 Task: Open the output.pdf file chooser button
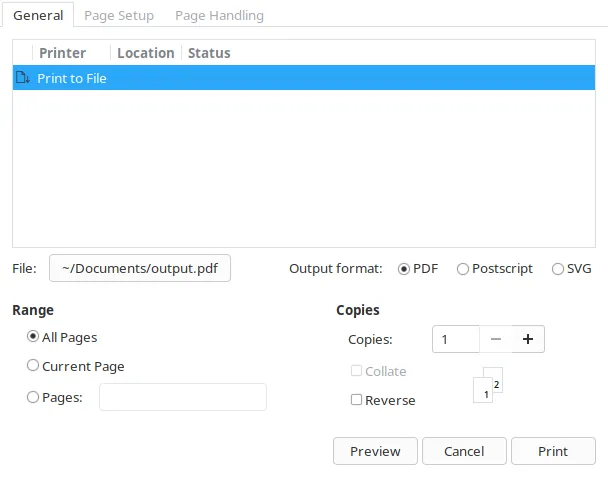(140, 268)
